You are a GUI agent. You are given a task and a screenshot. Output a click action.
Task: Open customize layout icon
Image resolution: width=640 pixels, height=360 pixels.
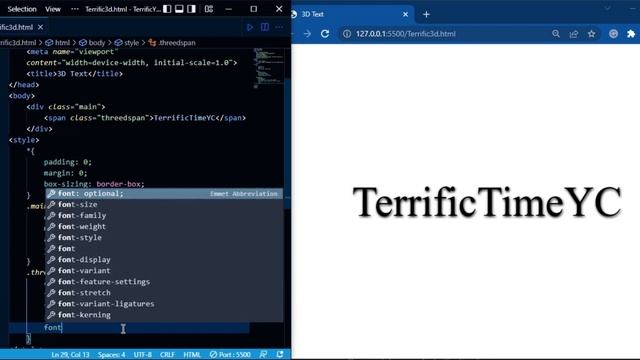[x=209, y=9]
